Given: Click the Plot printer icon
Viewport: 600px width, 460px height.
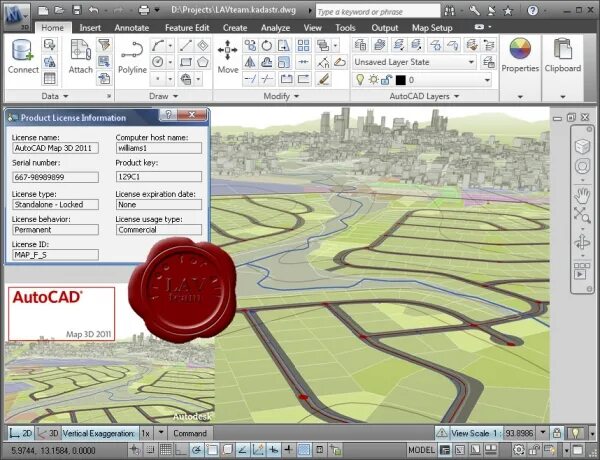Looking at the screenshot, I should tap(144, 10).
